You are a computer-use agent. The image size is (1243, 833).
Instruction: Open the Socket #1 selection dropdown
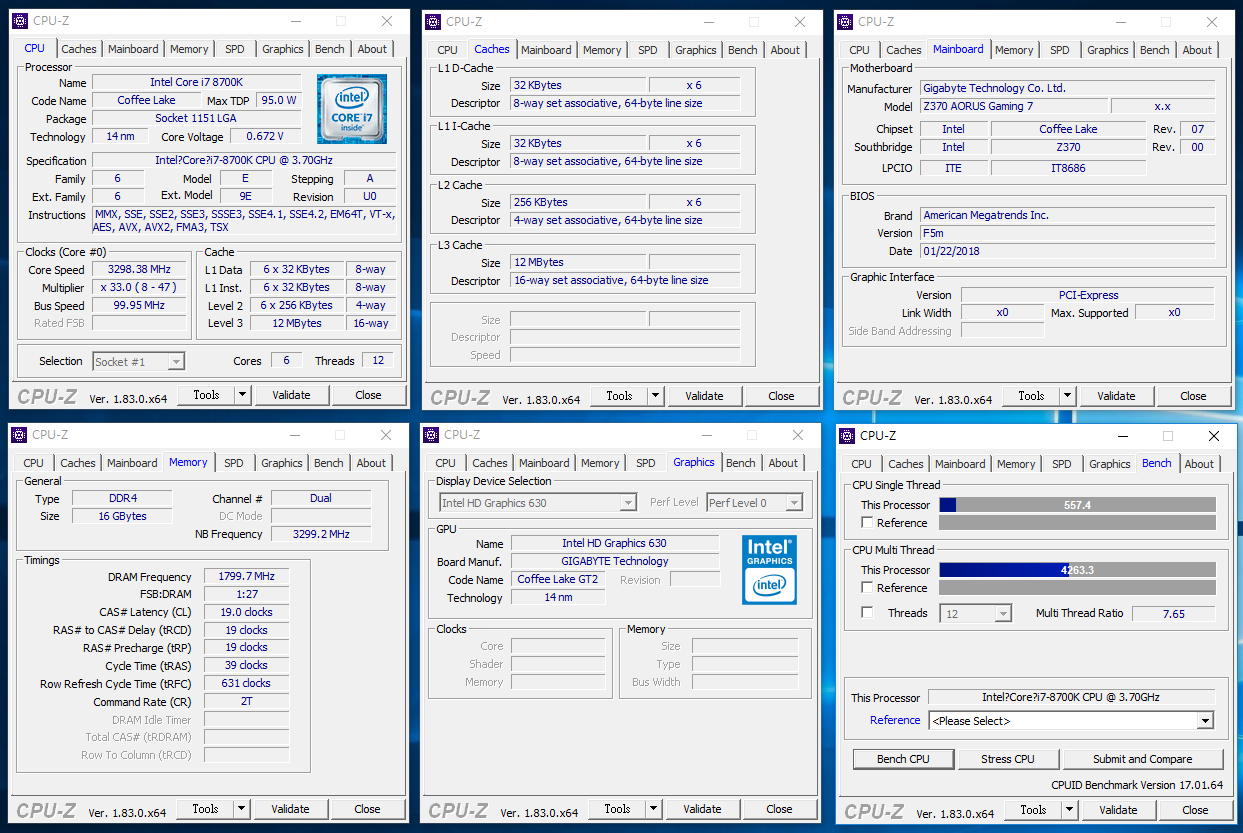point(139,361)
